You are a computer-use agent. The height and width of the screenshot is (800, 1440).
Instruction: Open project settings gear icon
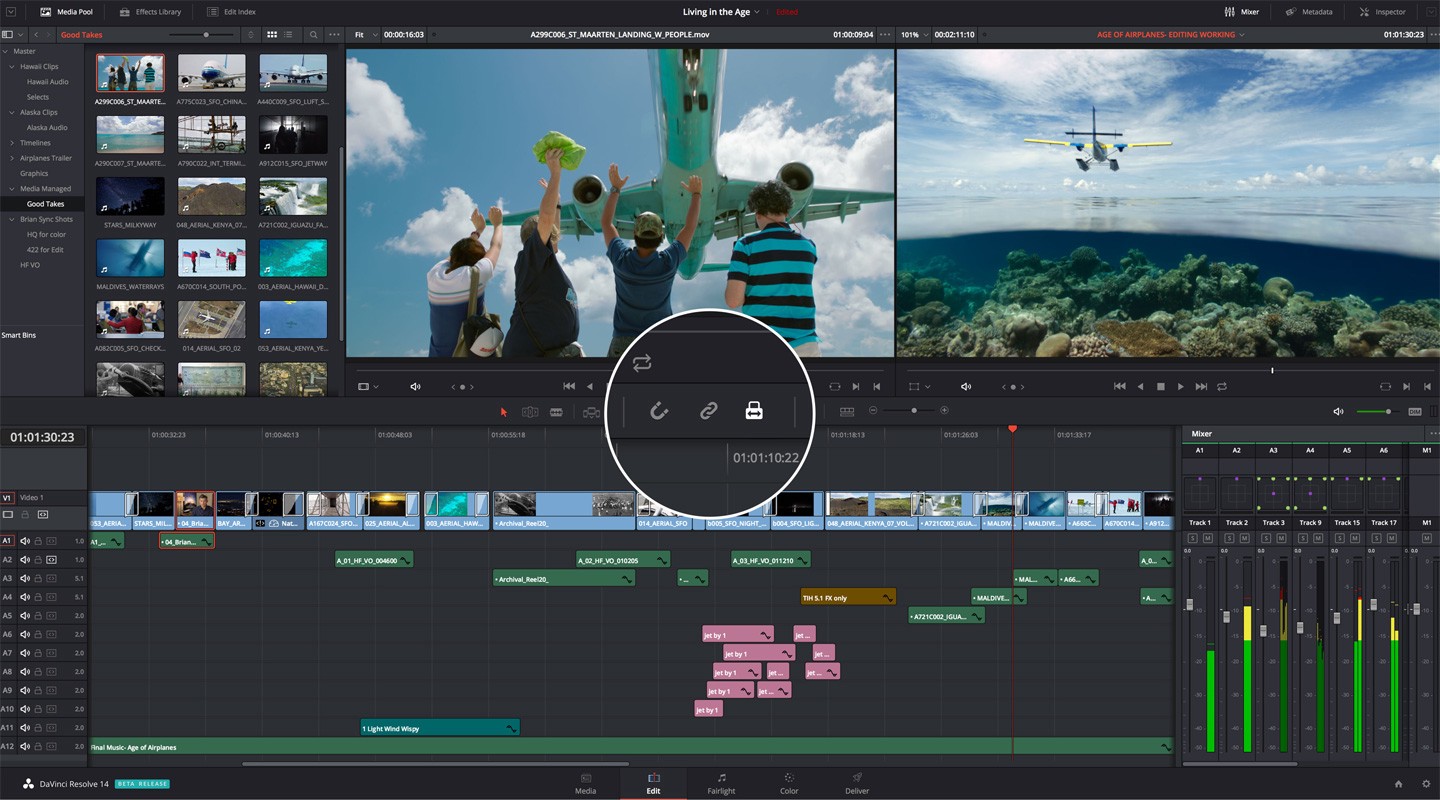pos(1426,784)
